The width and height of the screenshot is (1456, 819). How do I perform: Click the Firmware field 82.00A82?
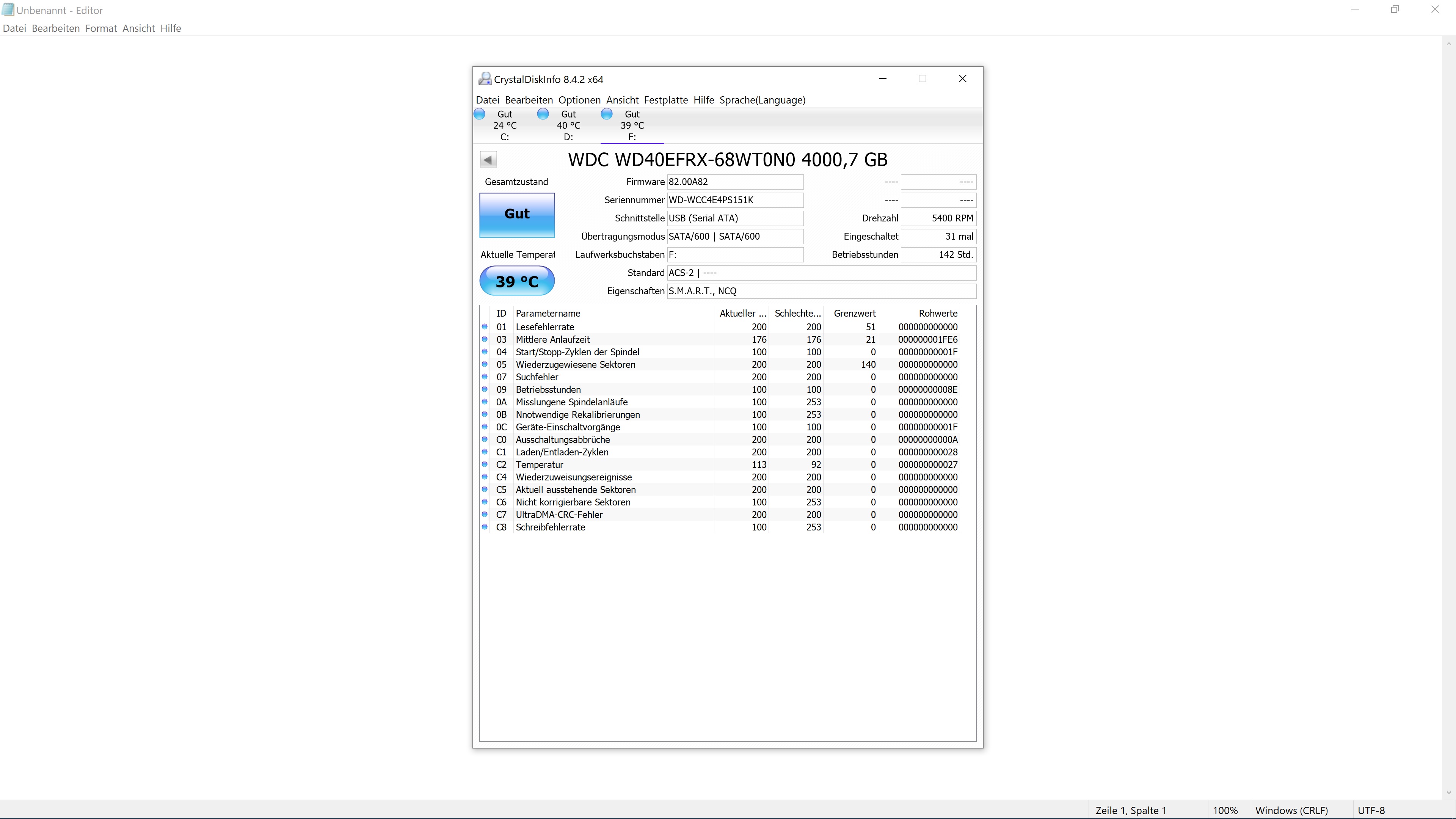(735, 182)
